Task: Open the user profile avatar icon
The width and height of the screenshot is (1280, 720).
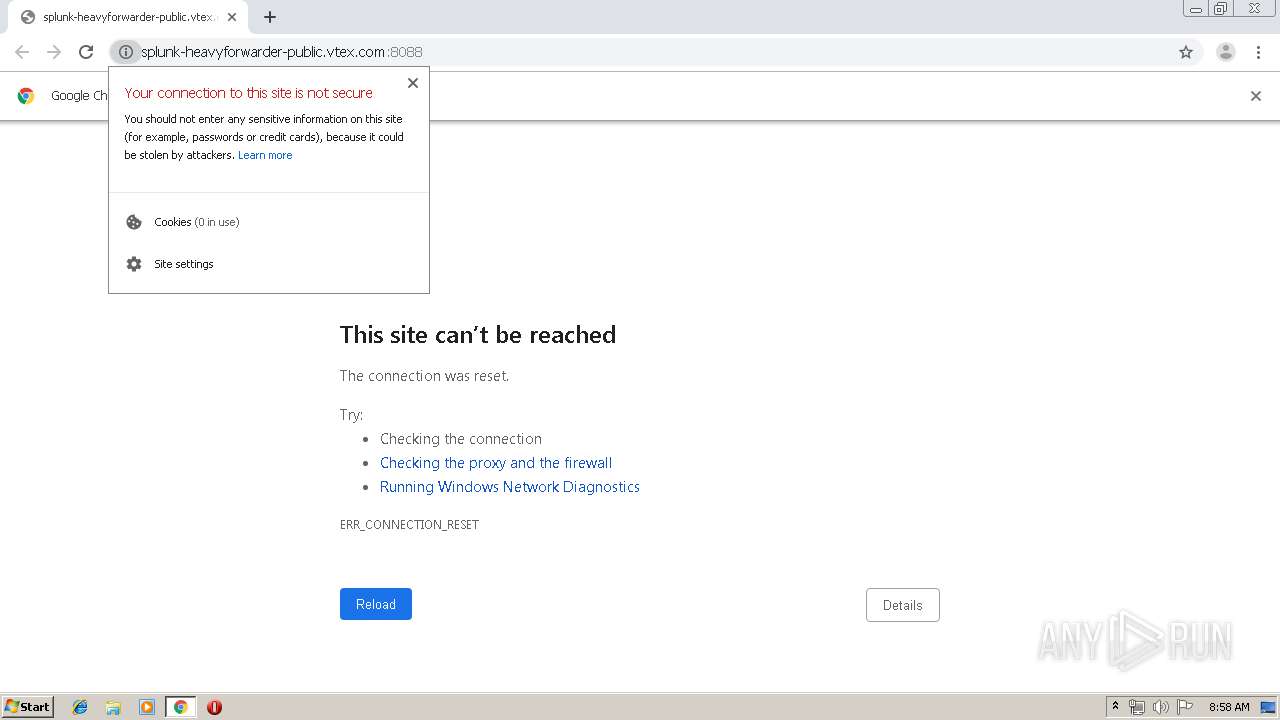Action: coord(1226,52)
